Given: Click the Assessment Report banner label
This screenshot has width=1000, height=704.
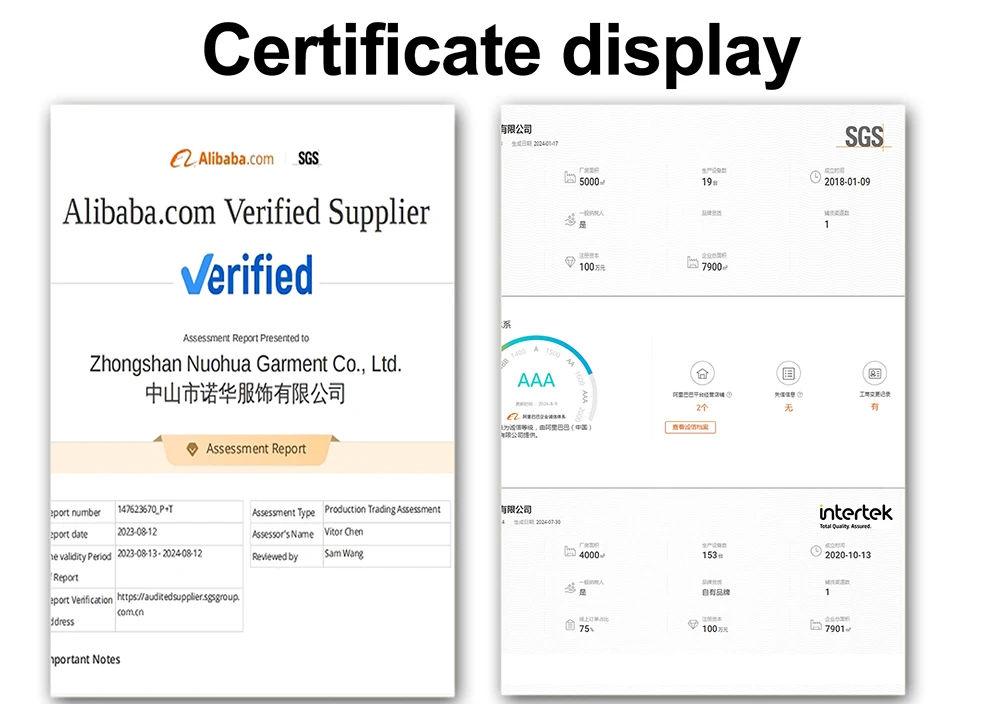Looking at the screenshot, I should pyautogui.click(x=256, y=449).
